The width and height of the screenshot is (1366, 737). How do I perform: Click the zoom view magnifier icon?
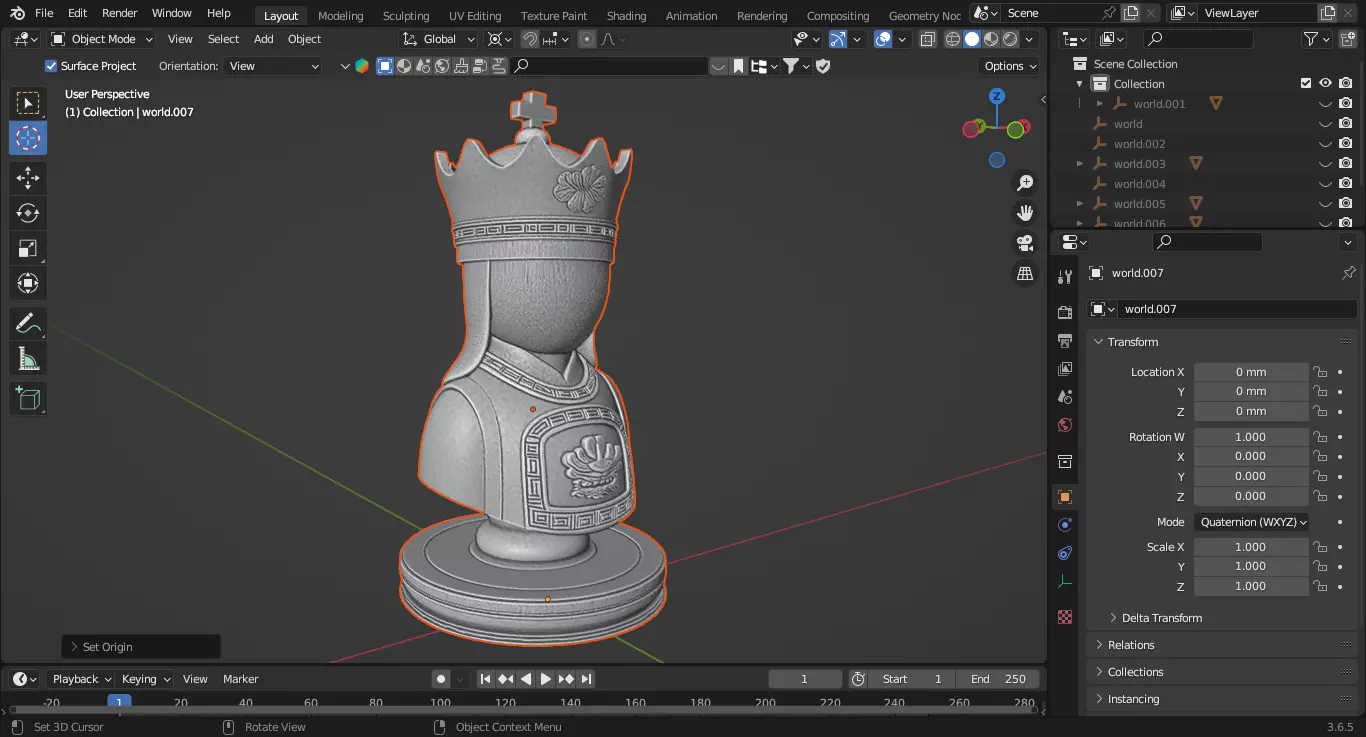pyautogui.click(x=1025, y=183)
